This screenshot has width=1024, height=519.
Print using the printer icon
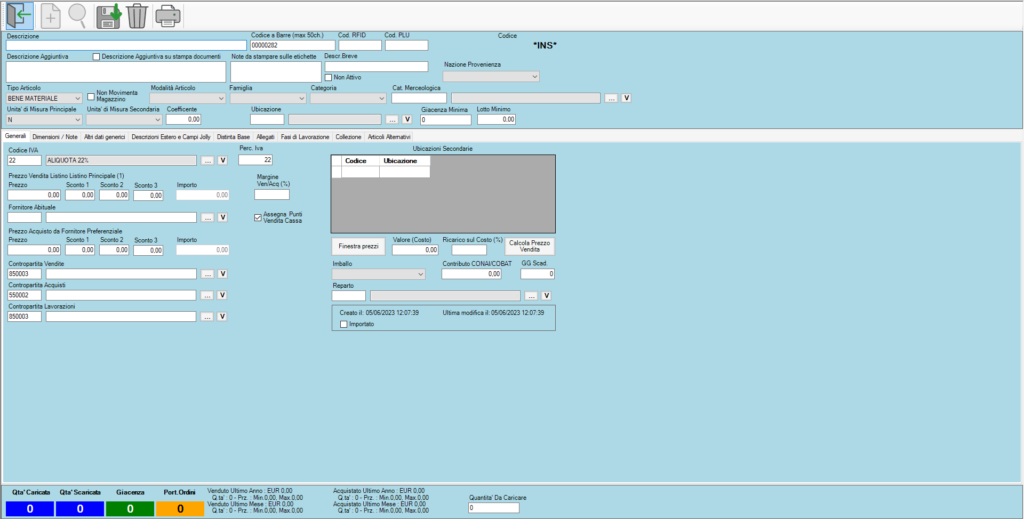pos(169,16)
